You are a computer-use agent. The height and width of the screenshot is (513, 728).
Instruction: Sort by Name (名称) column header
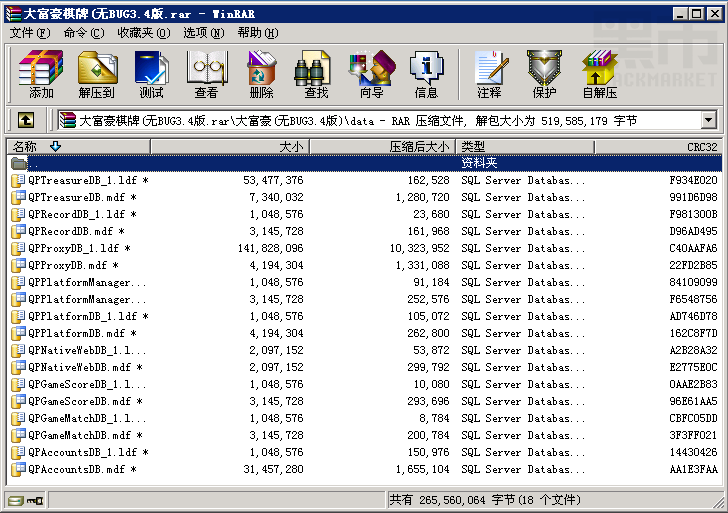tap(79, 147)
